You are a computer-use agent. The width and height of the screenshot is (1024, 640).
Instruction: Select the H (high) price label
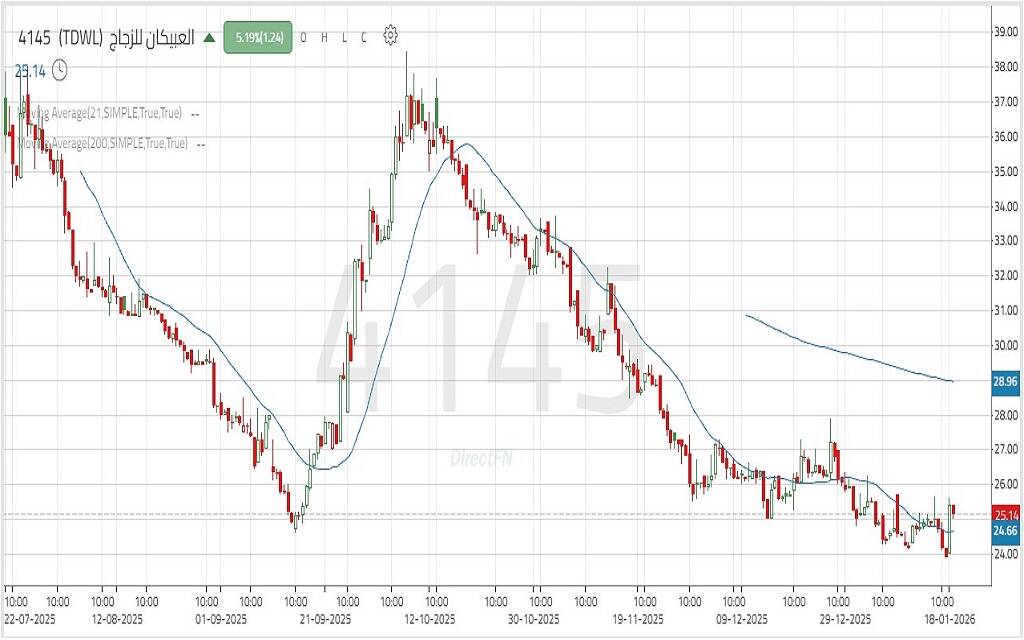pos(324,38)
